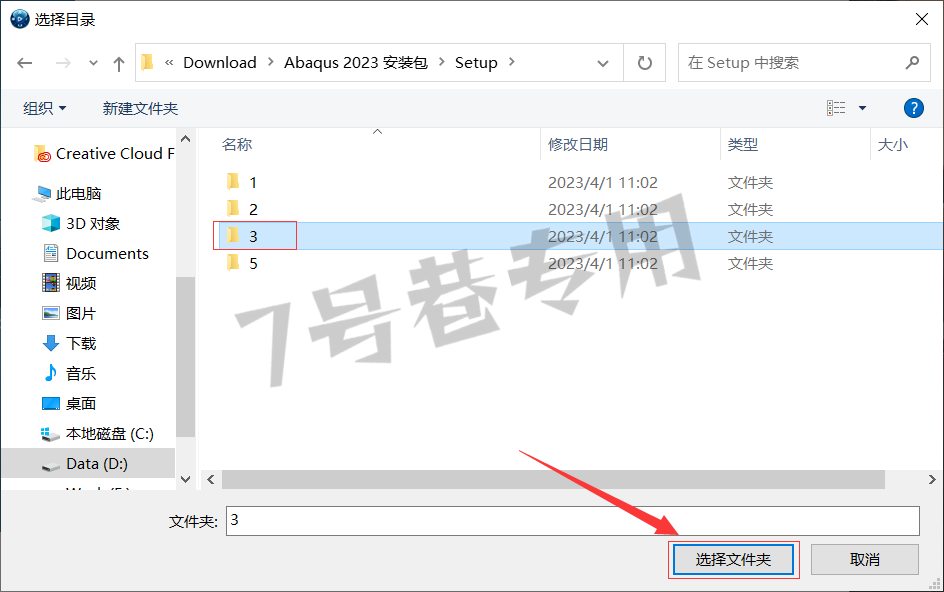Click the 文件夹 type of folder 5
Image resolution: width=944 pixels, height=592 pixels.
click(750, 264)
